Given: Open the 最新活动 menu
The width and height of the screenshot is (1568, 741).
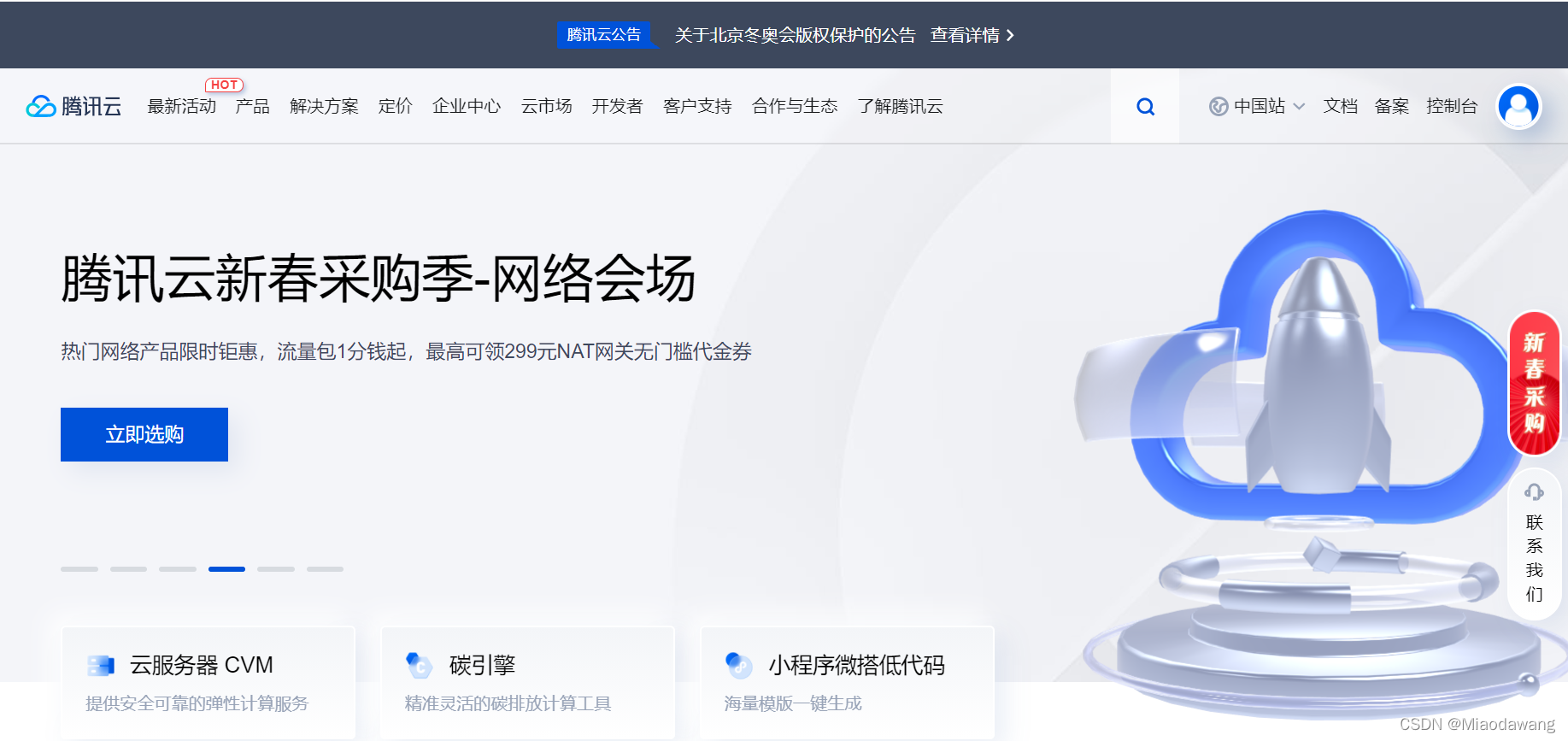Looking at the screenshot, I should tap(181, 106).
